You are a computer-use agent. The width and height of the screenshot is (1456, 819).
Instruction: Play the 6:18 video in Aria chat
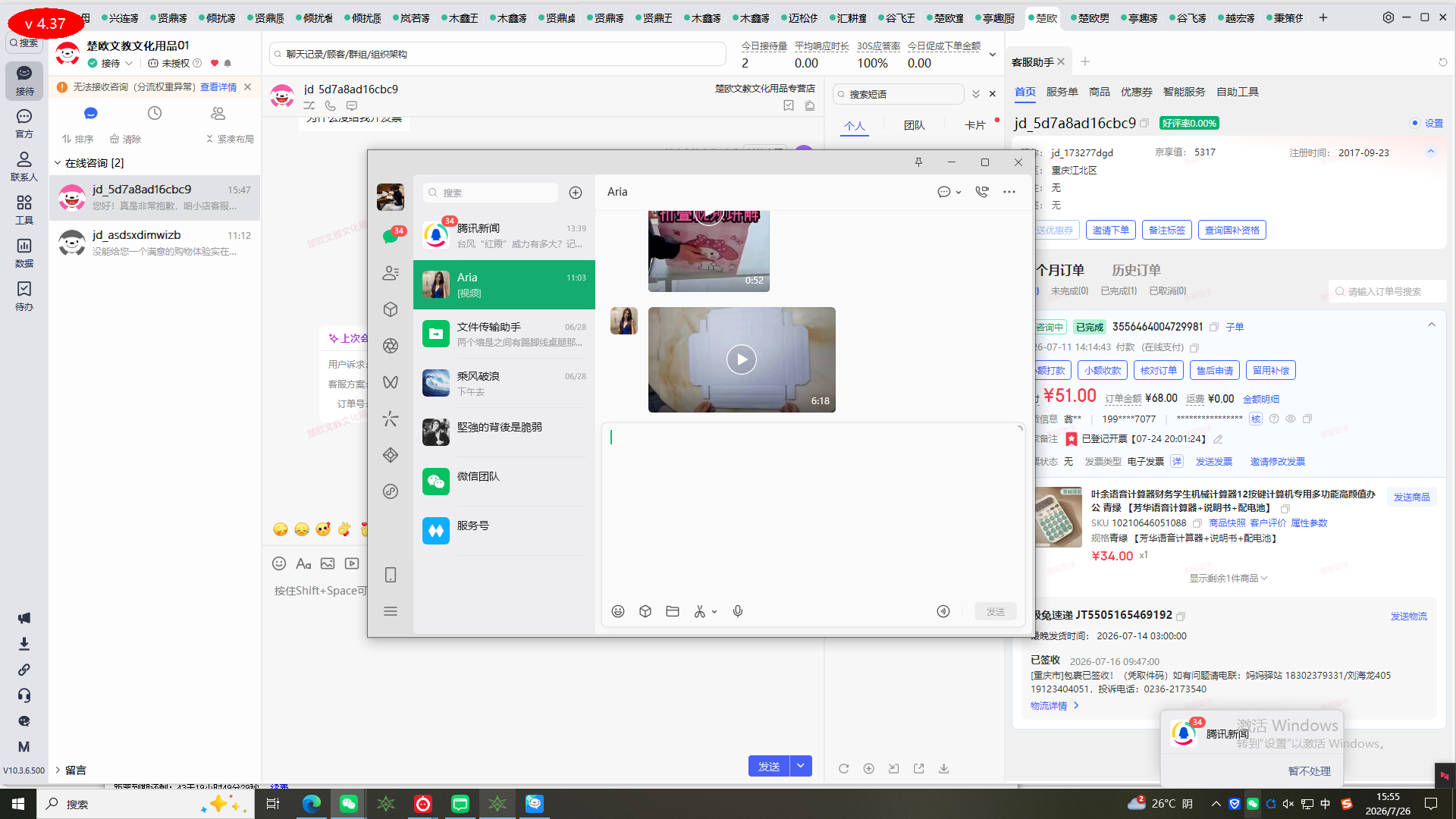[x=742, y=359]
